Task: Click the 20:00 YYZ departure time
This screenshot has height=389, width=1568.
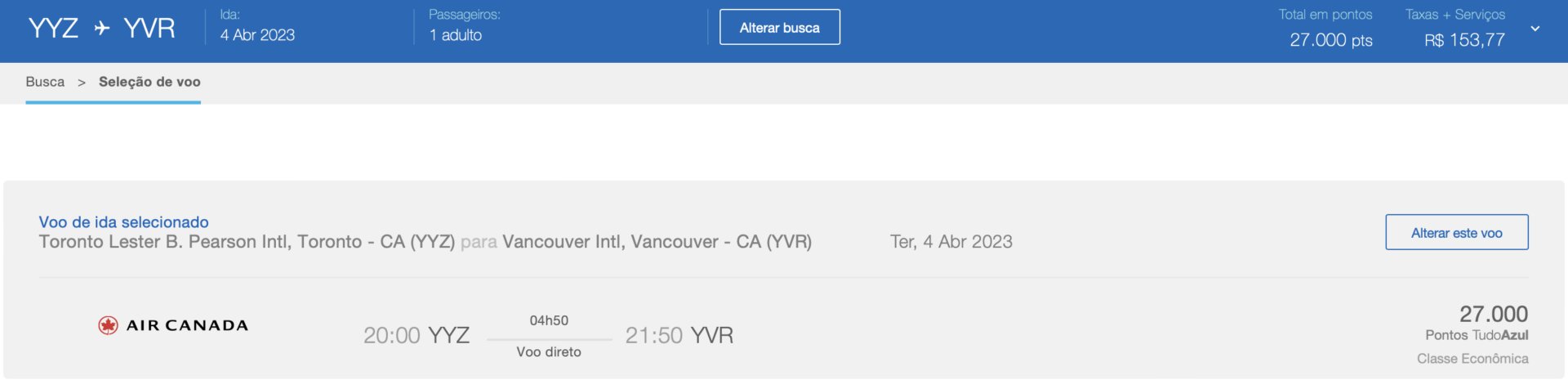Action: (416, 335)
